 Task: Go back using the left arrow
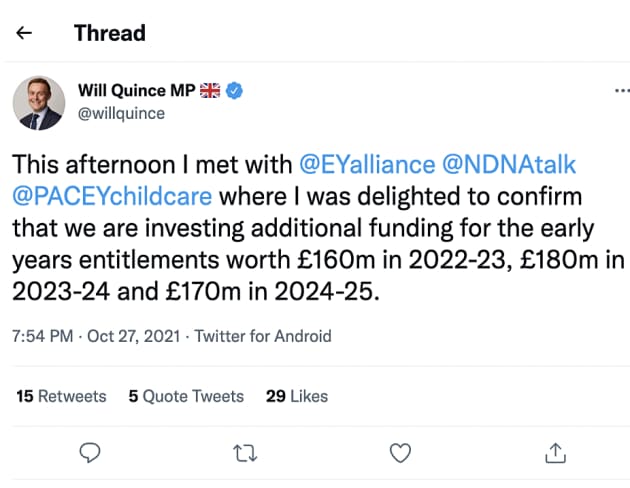coord(25,33)
